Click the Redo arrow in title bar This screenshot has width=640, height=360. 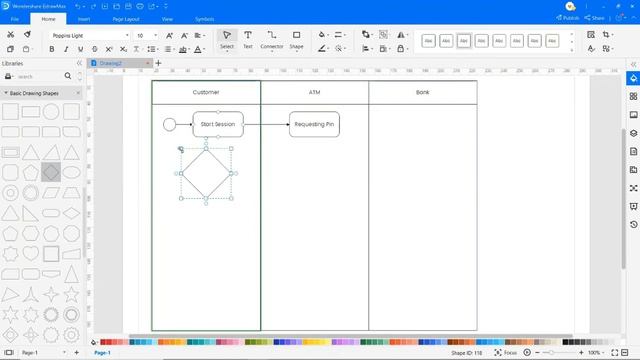(93, 7)
